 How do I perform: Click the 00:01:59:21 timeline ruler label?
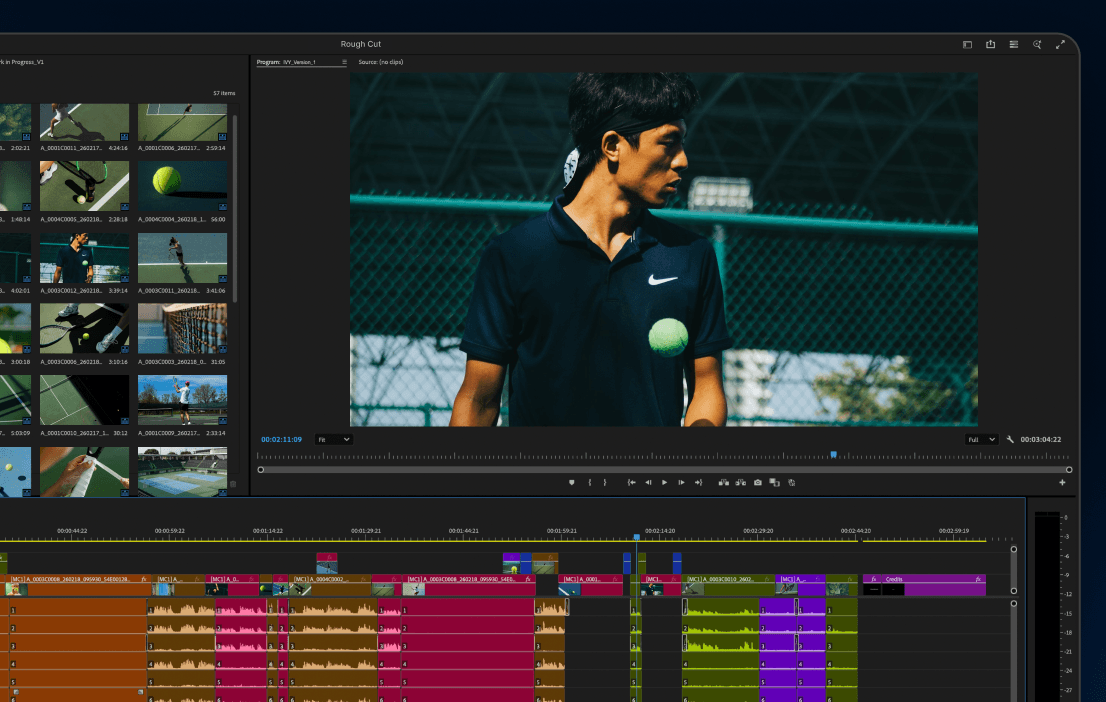click(x=561, y=531)
